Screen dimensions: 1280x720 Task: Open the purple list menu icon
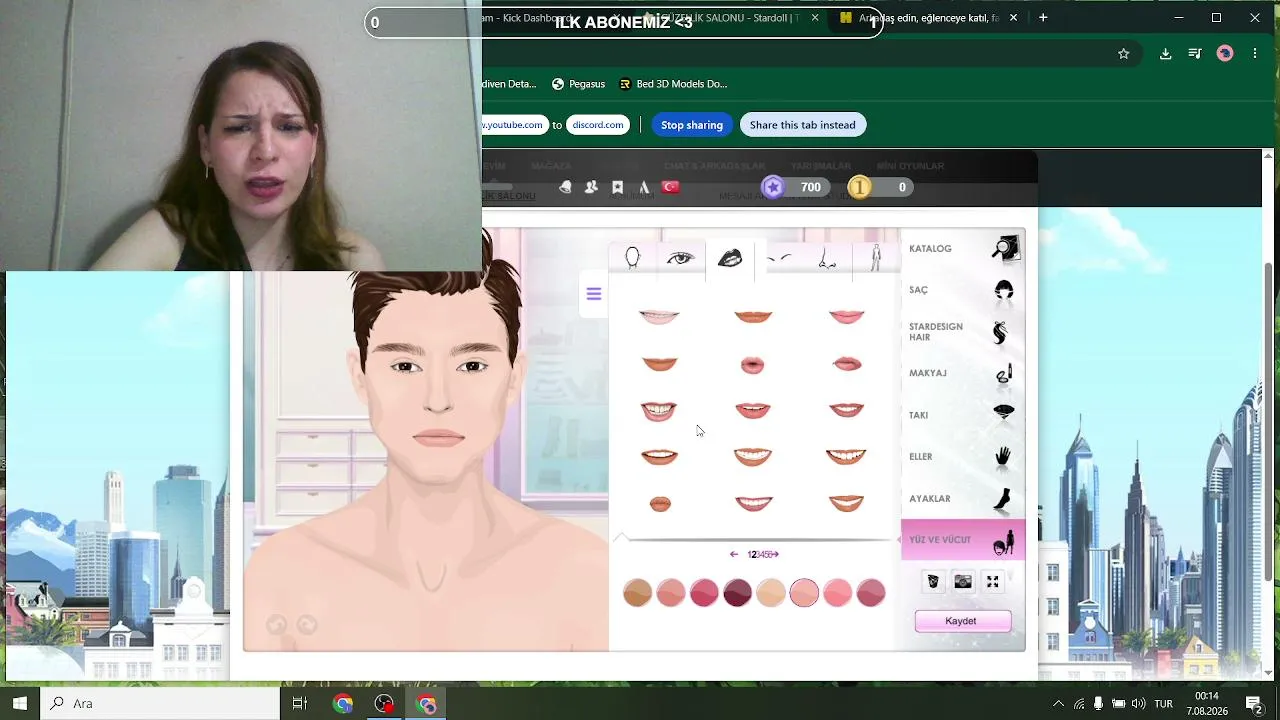point(594,294)
